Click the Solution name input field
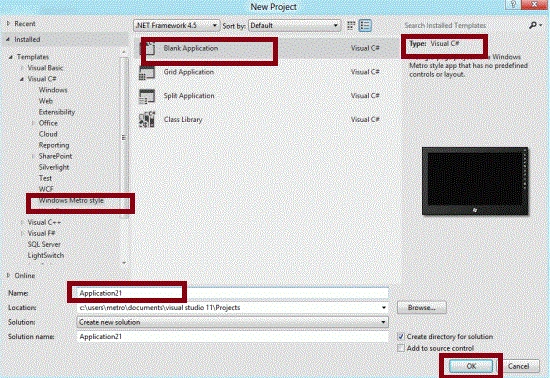 (232, 337)
